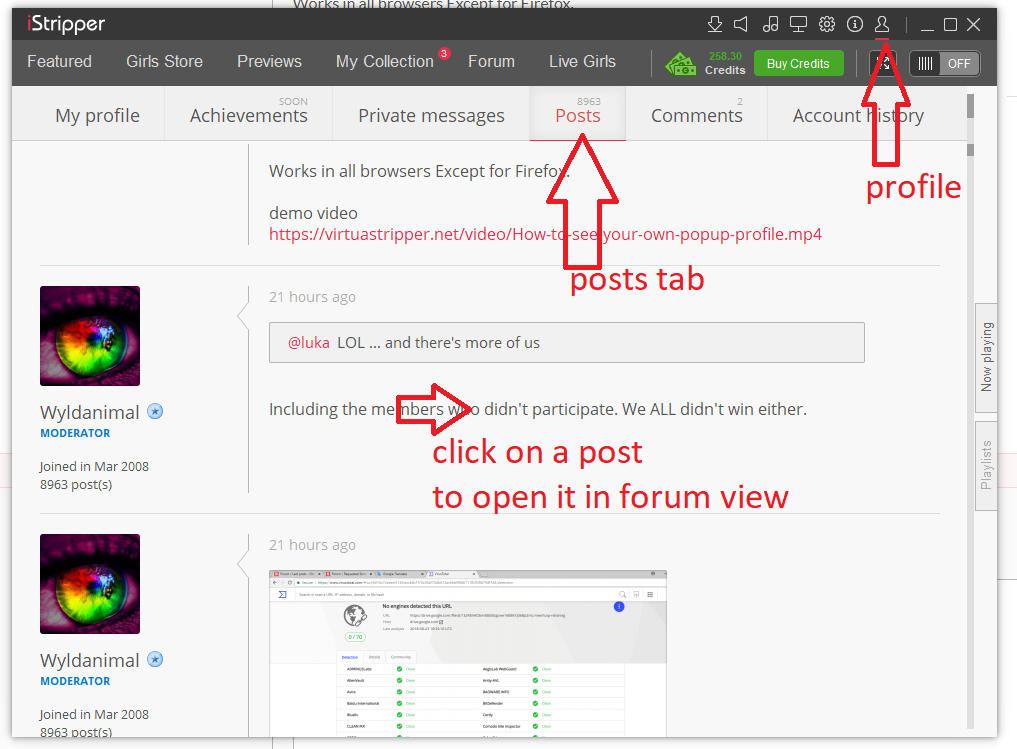Open settings via the gear icon
1017x749 pixels.
point(827,24)
